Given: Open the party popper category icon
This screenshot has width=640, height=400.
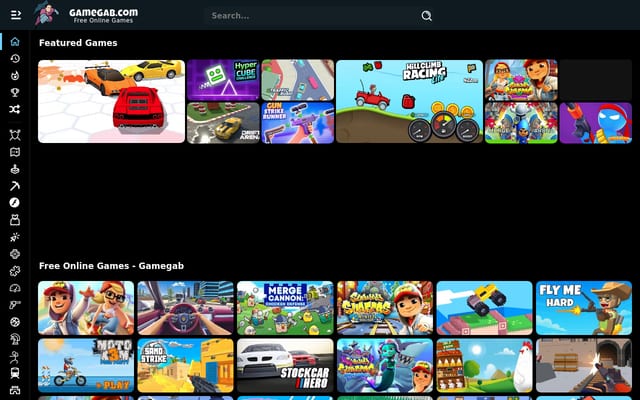Looking at the screenshot, I should pos(15,237).
